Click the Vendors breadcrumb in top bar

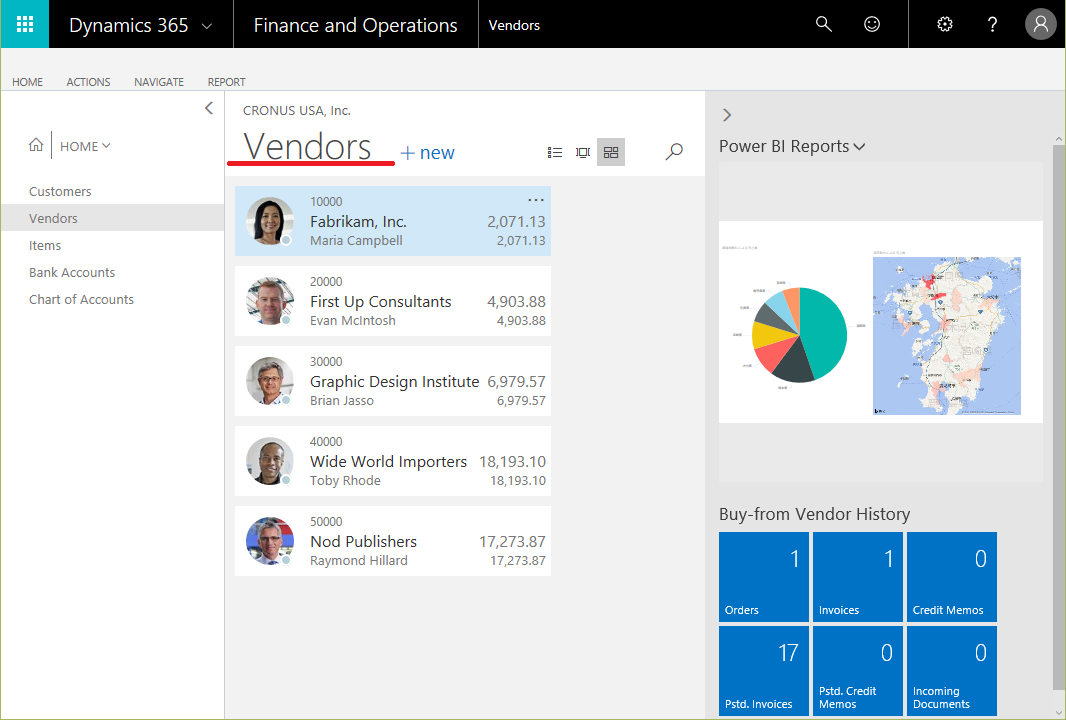514,25
